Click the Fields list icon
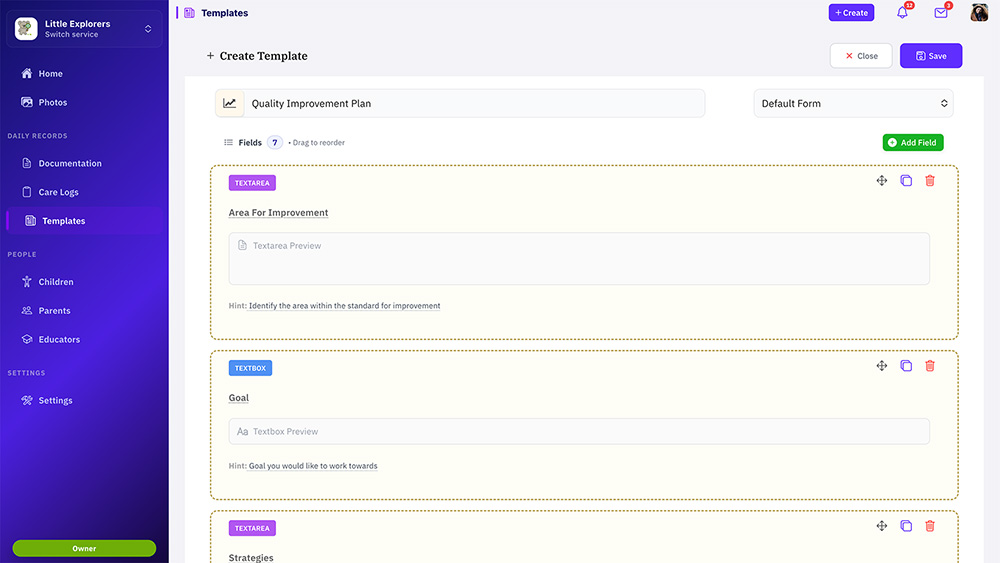 click(228, 142)
